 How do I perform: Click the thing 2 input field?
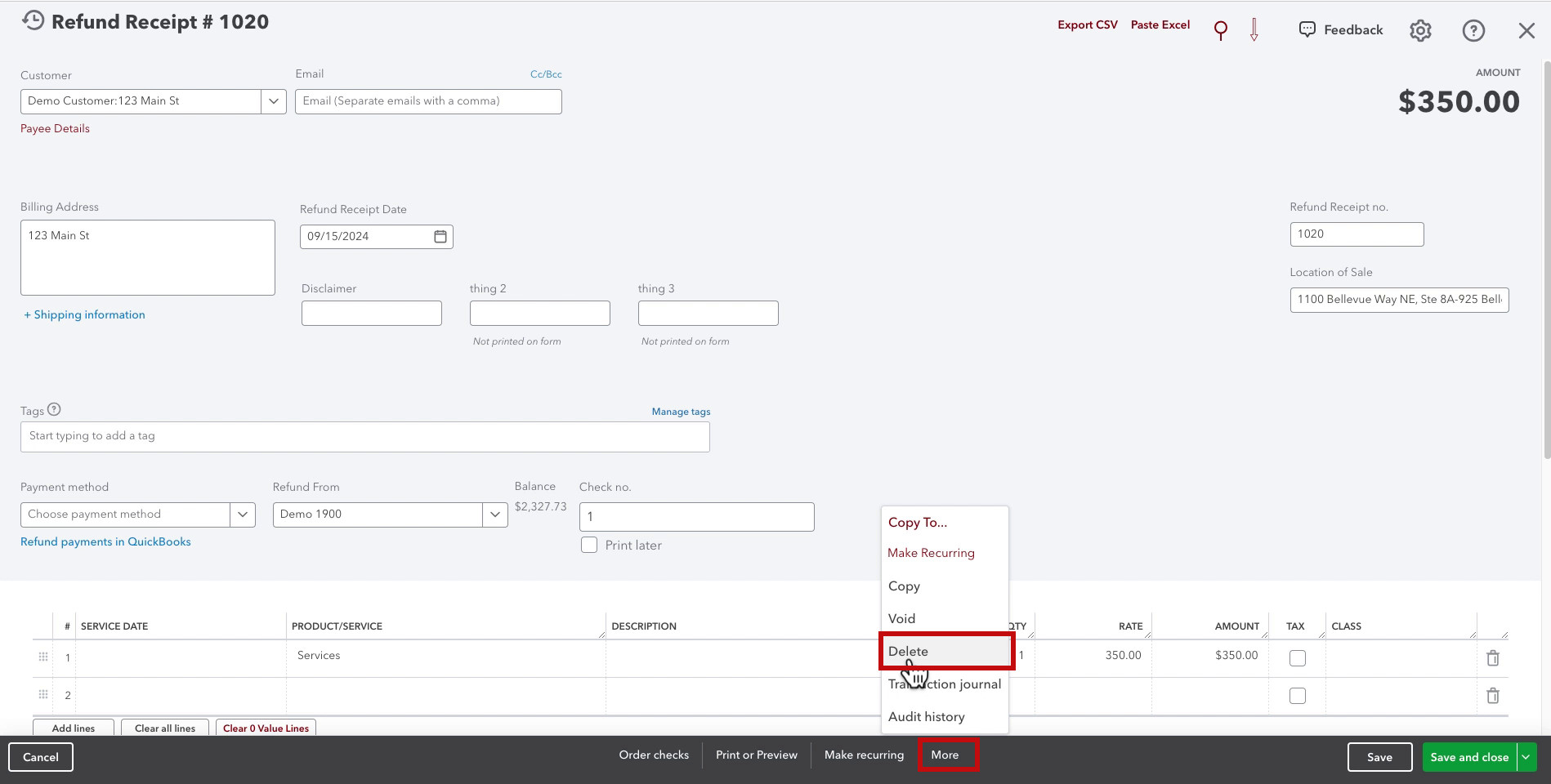coord(540,313)
